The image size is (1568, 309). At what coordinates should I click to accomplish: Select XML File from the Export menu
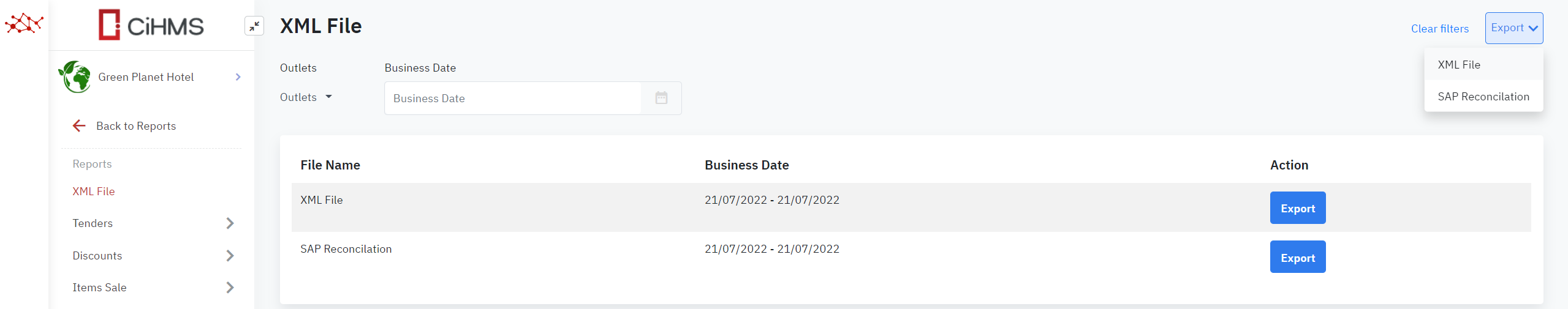1458,65
